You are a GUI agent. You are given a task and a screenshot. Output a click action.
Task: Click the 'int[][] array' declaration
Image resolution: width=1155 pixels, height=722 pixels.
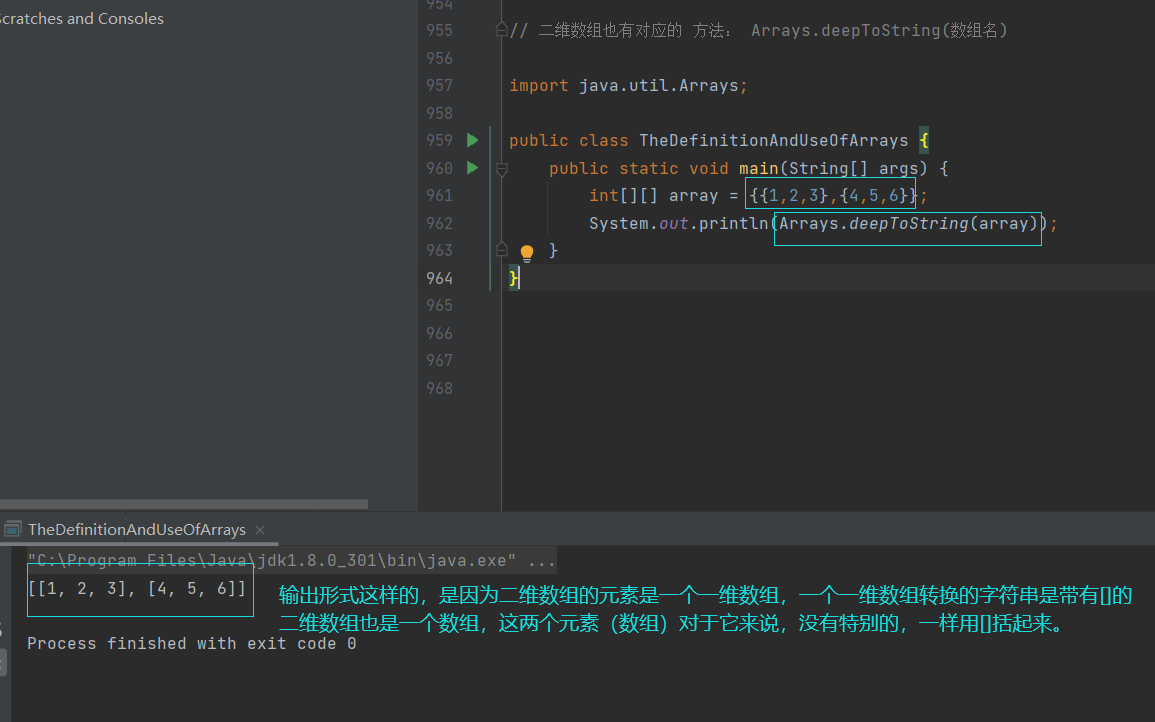653,195
